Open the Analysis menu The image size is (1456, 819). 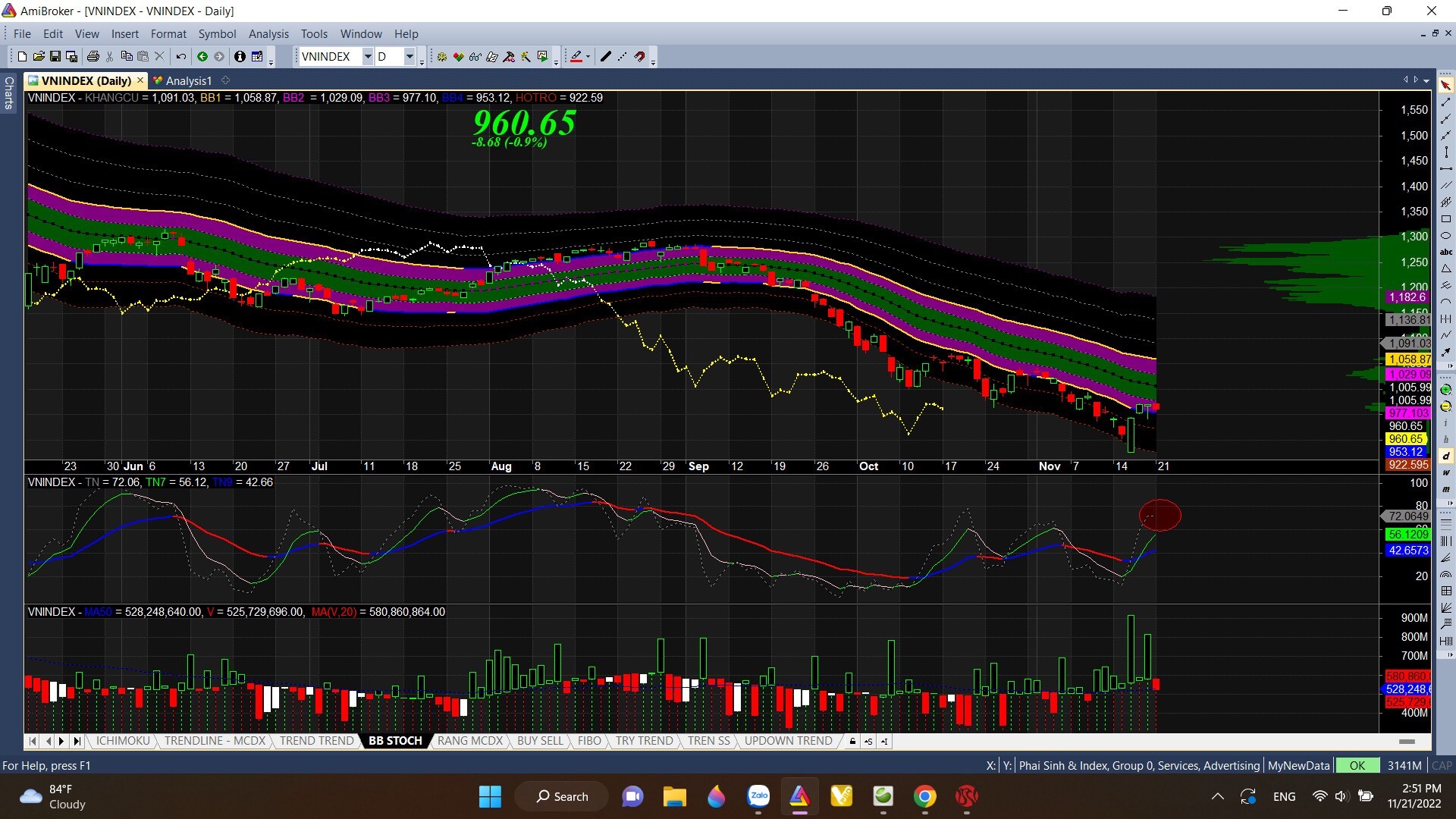(x=268, y=33)
